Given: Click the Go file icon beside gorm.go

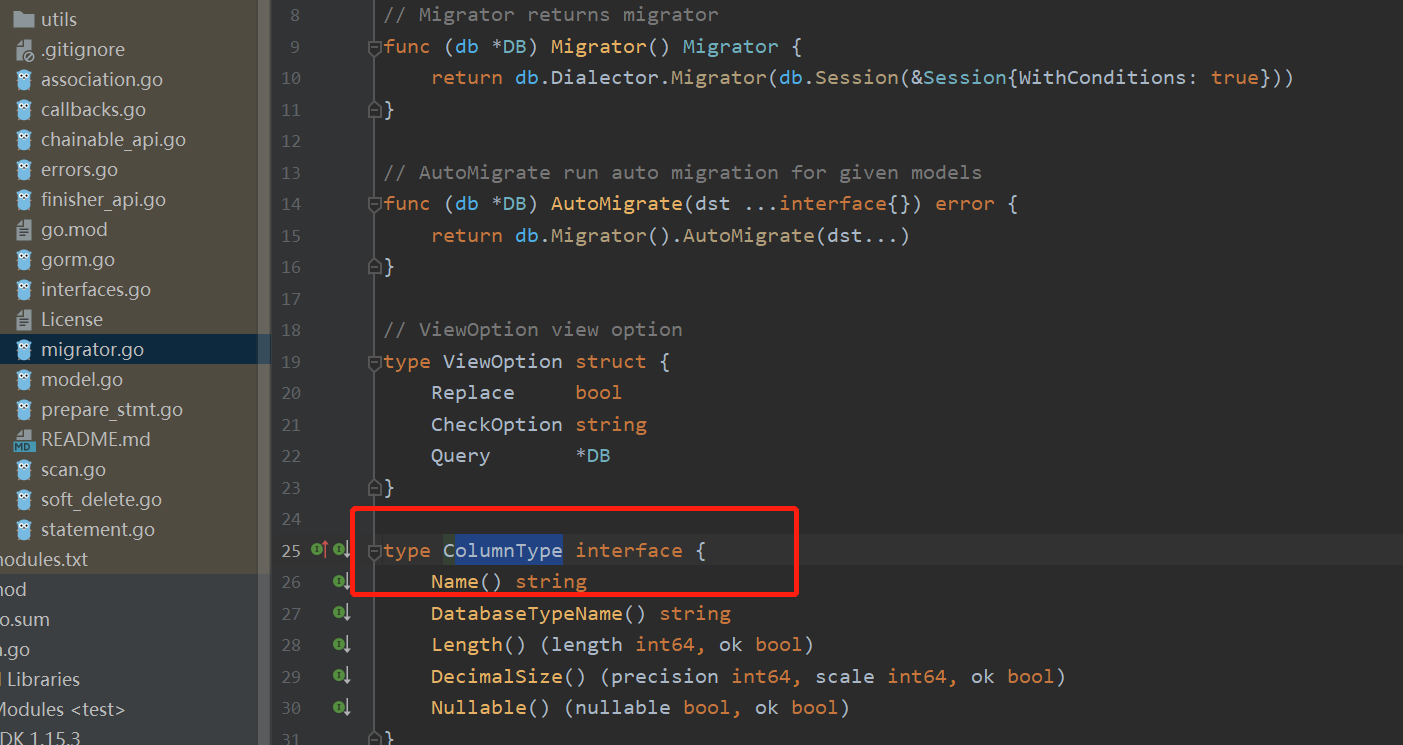Looking at the screenshot, I should (22, 259).
